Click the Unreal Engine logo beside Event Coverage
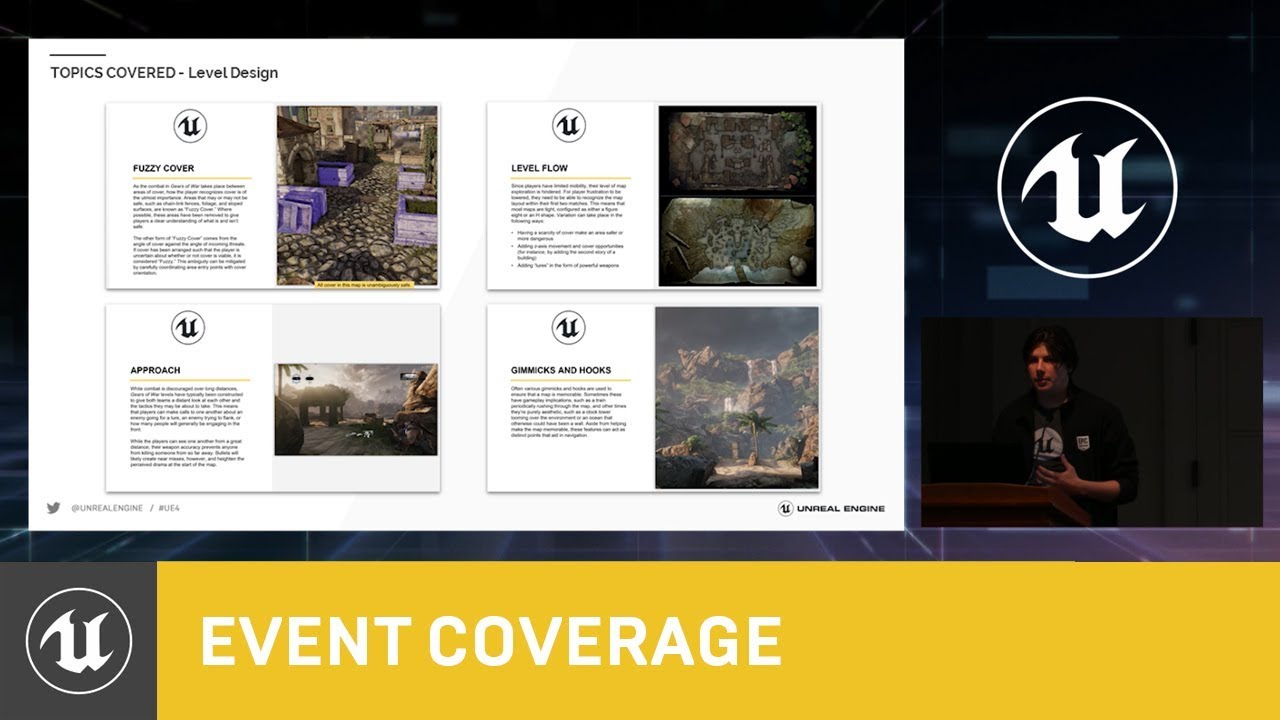 click(x=79, y=641)
